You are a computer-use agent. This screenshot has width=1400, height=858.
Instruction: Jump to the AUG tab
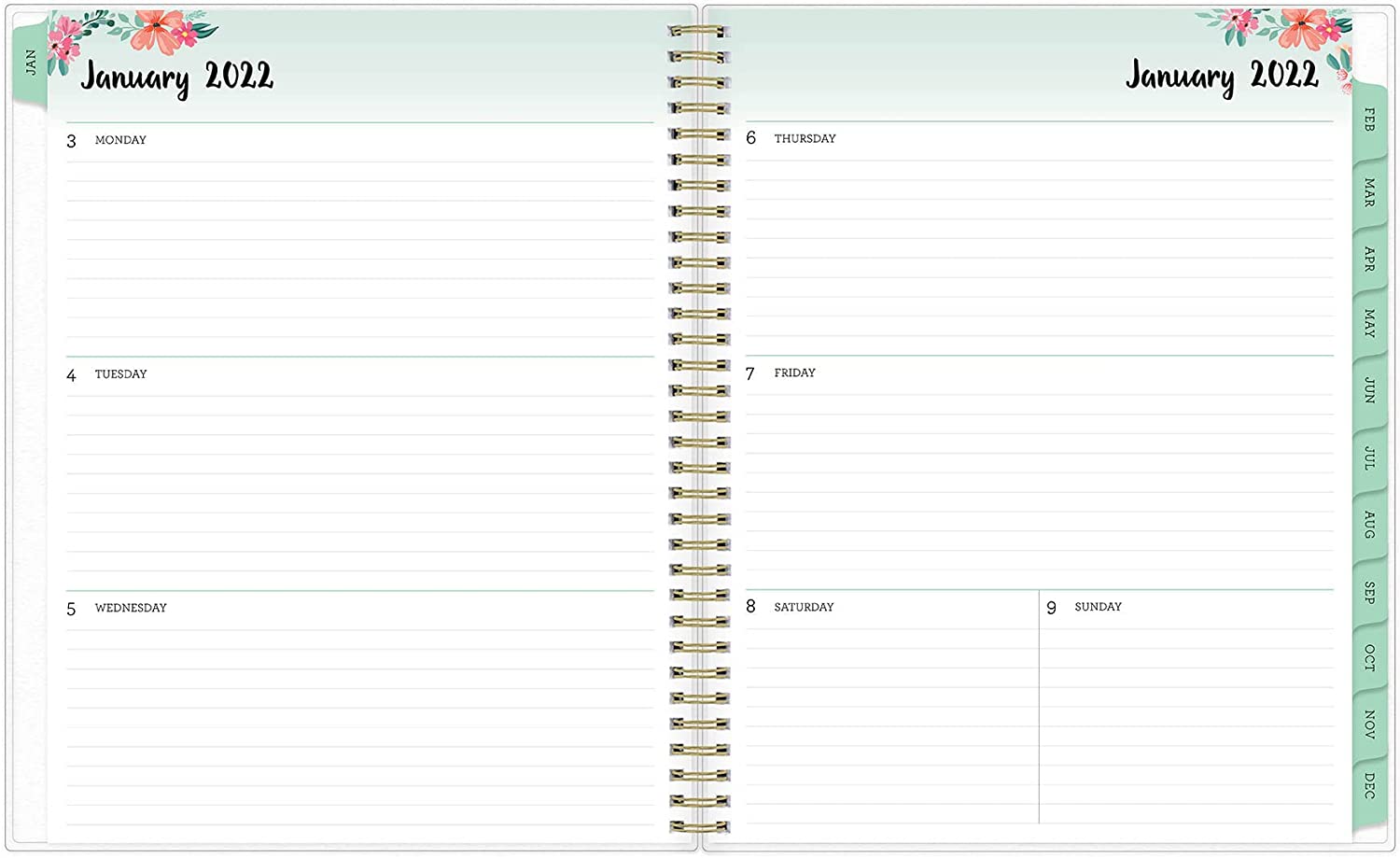(1369, 525)
